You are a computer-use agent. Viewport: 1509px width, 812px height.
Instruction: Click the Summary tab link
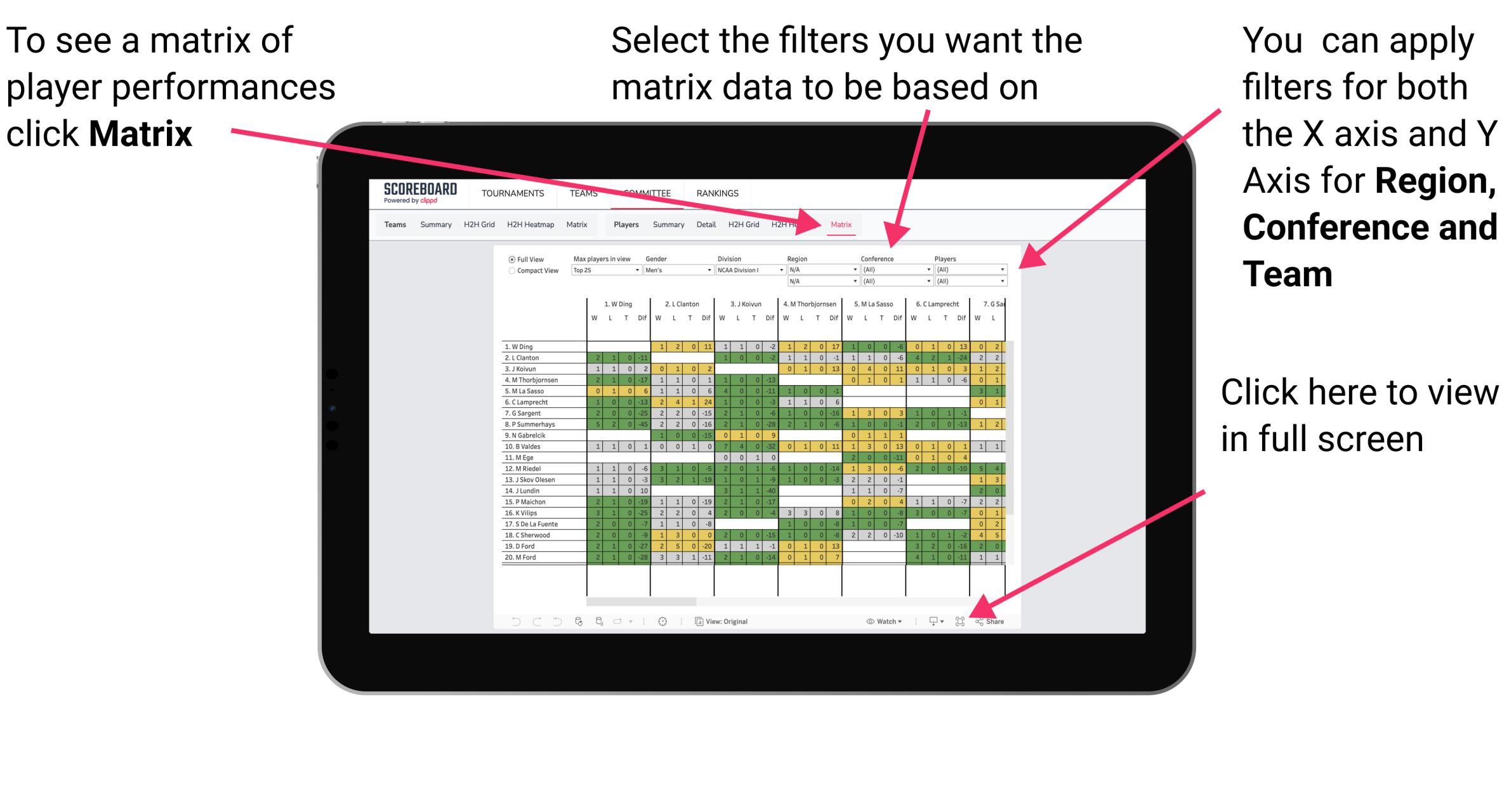click(x=433, y=227)
